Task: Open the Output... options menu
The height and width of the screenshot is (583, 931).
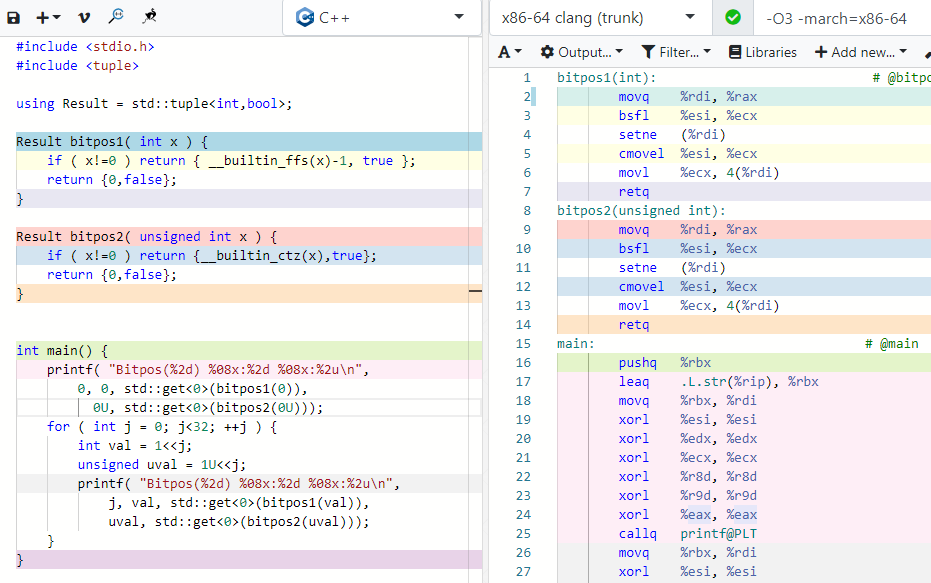Action: [581, 52]
